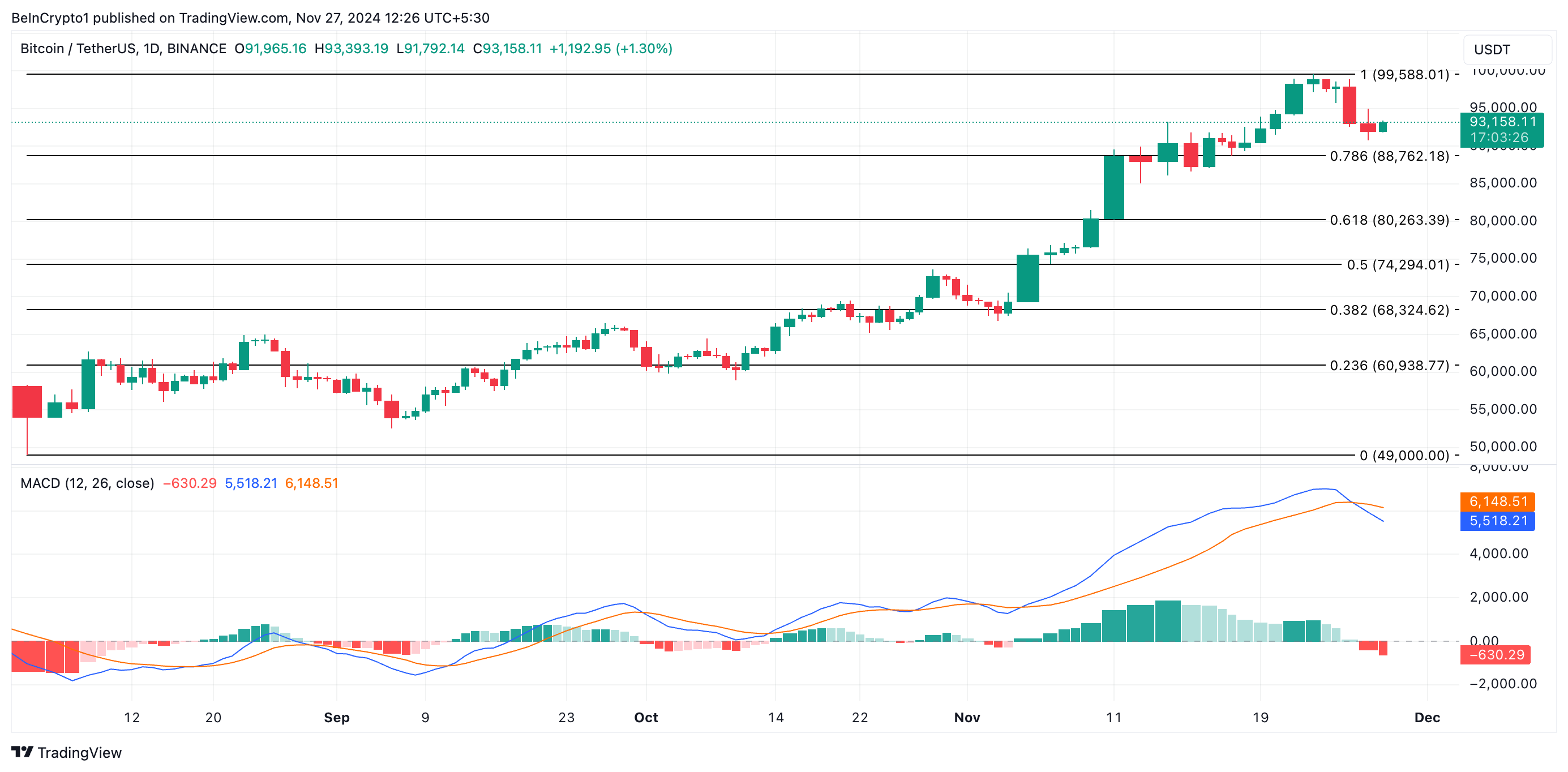Click the open value O91,965.16

[270, 49]
